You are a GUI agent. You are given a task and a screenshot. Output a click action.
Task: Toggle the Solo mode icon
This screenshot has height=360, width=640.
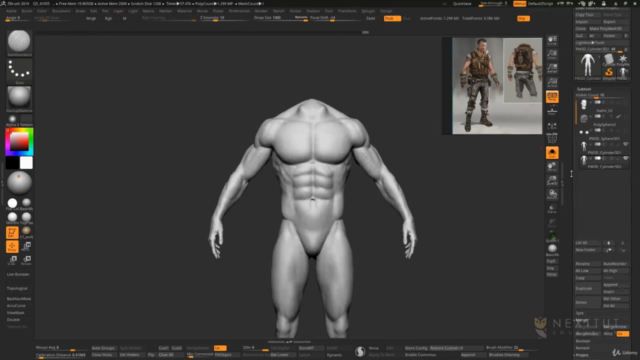(552, 153)
